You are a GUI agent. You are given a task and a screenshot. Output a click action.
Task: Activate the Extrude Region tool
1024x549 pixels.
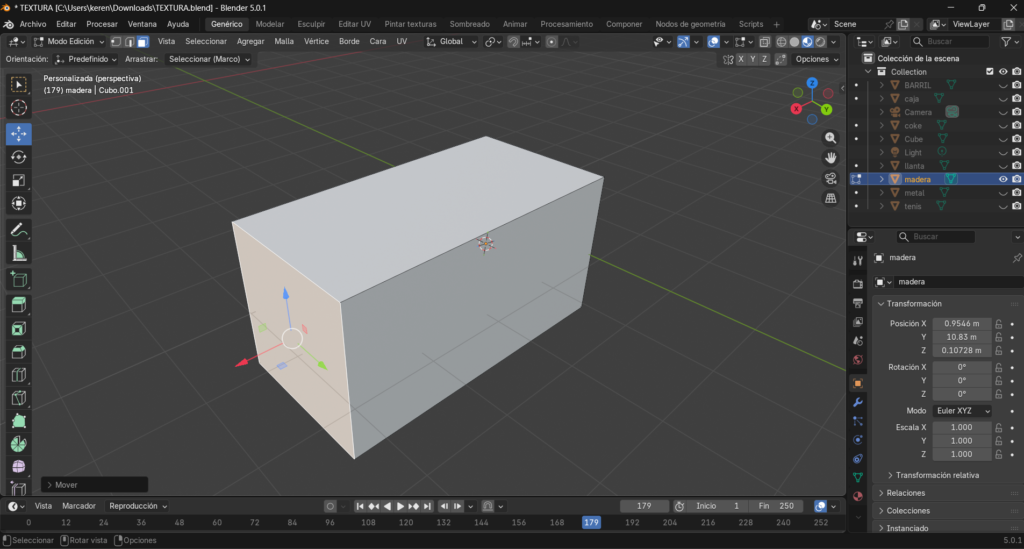coord(18,305)
